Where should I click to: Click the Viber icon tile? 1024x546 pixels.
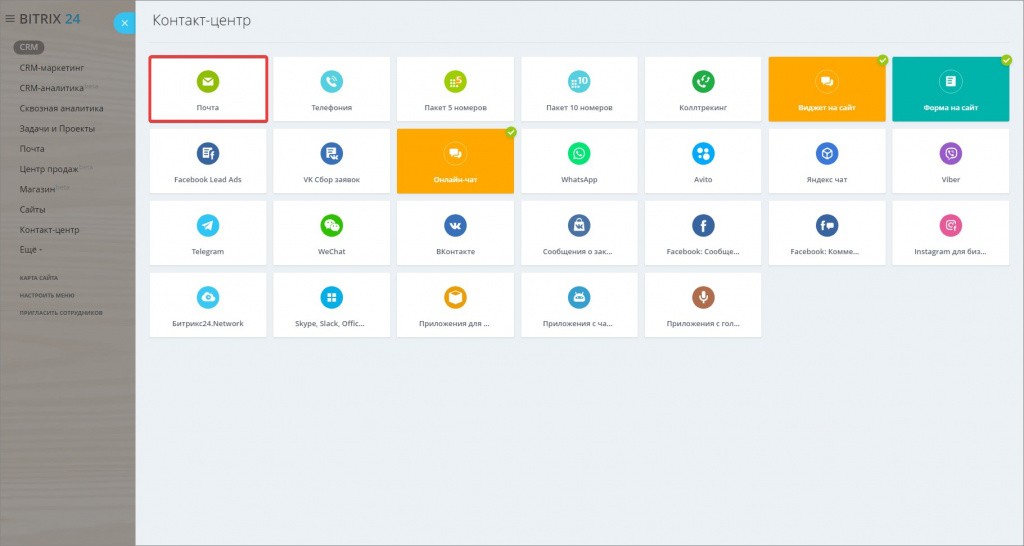[x=951, y=153]
